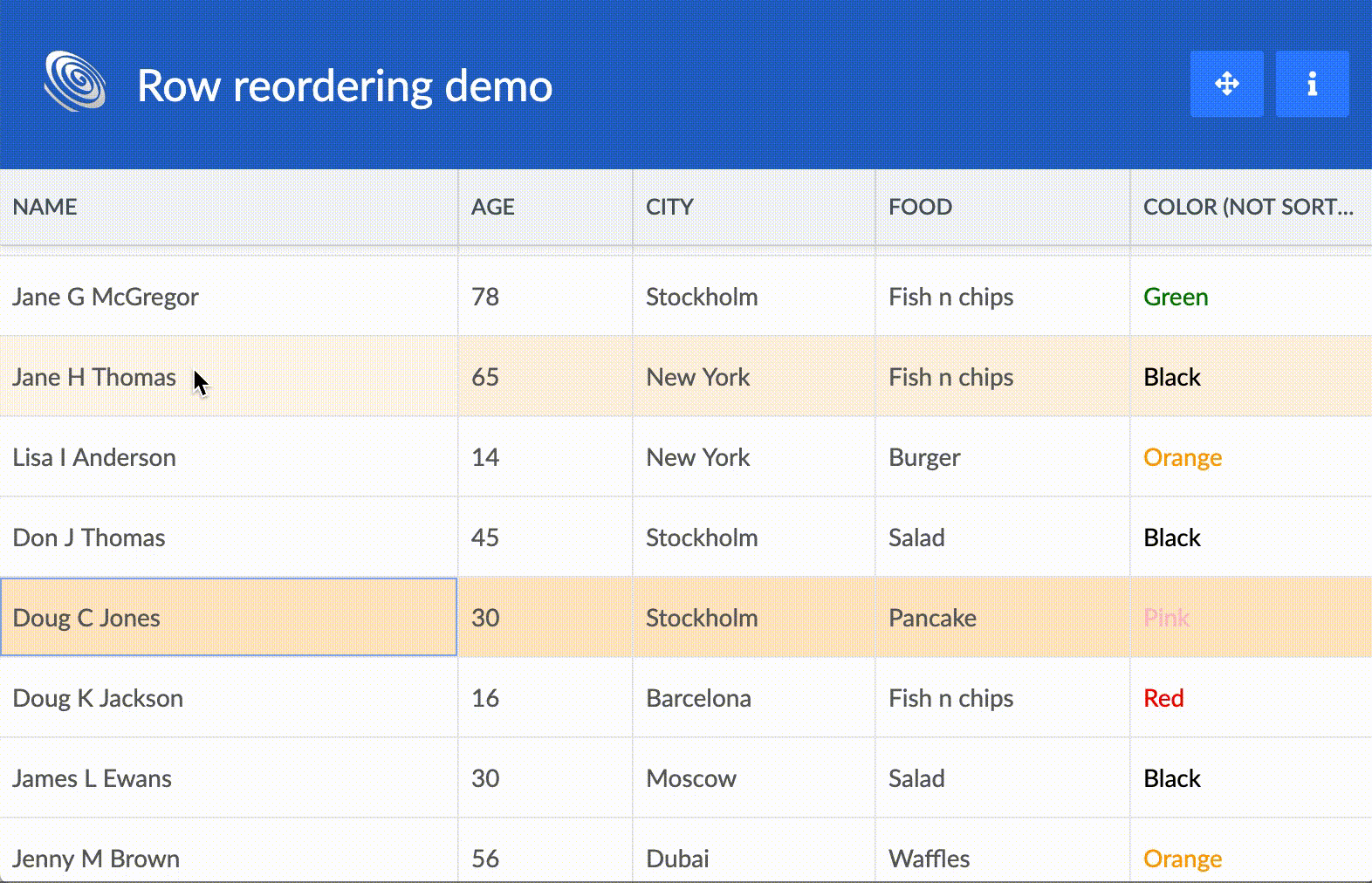The width and height of the screenshot is (1372, 883).
Task: Click the Jenny M Brown name cell
Action: click(x=96, y=858)
